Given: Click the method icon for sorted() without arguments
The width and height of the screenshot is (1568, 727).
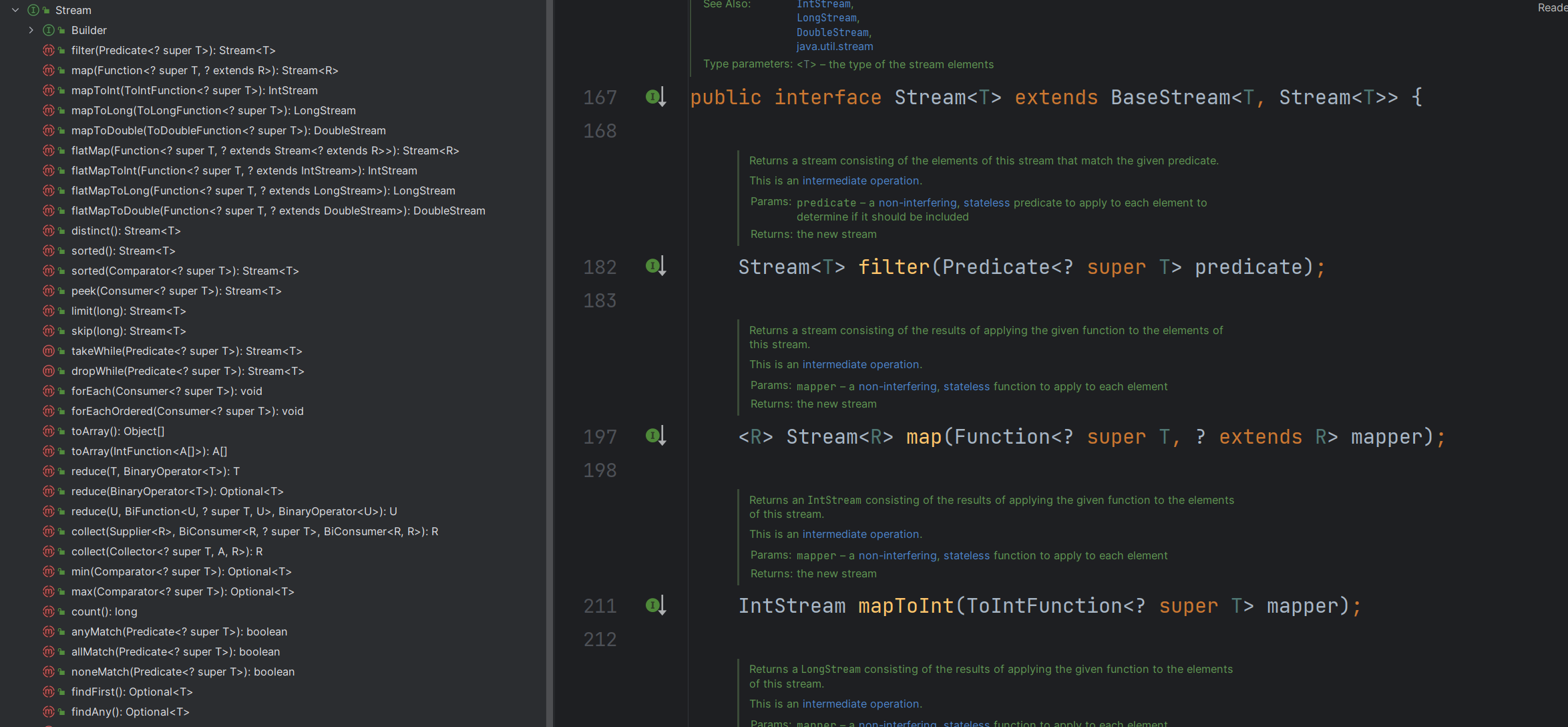Looking at the screenshot, I should [49, 251].
